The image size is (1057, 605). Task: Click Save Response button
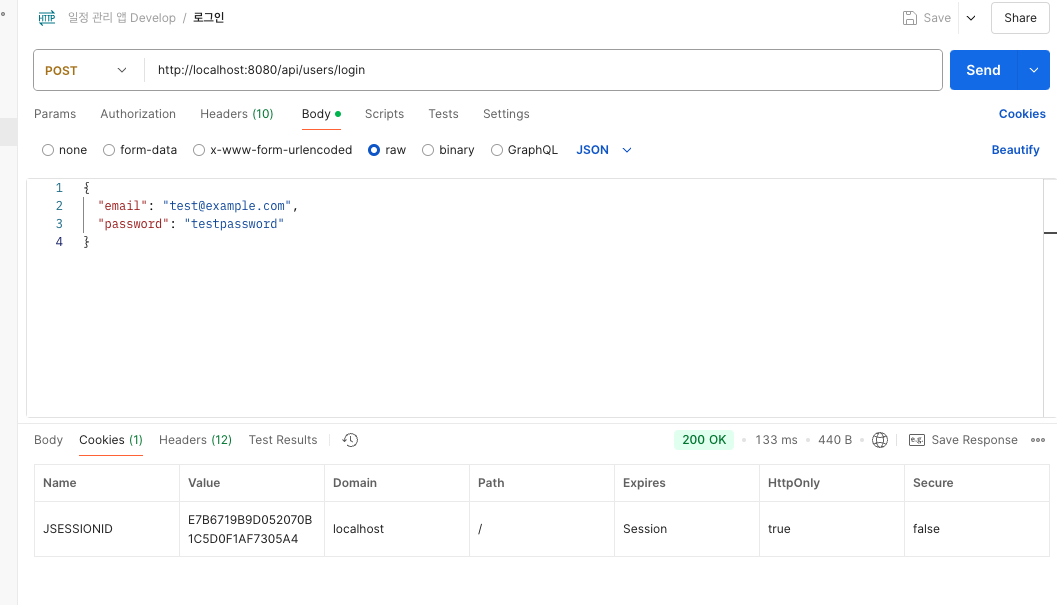pyautogui.click(x=974, y=440)
